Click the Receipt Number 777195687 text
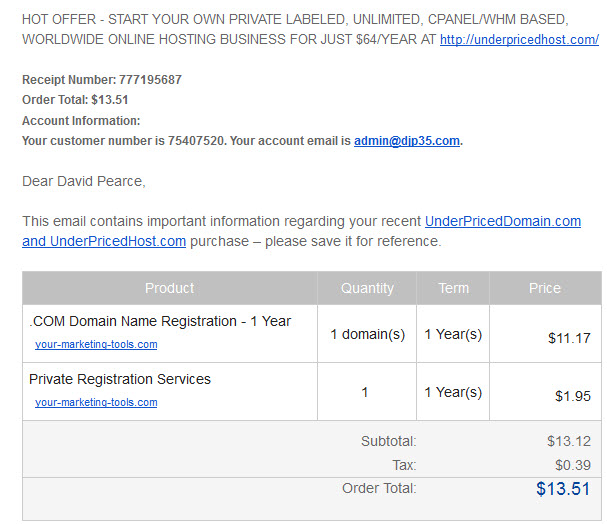The width and height of the screenshot is (607, 524). 102,80
